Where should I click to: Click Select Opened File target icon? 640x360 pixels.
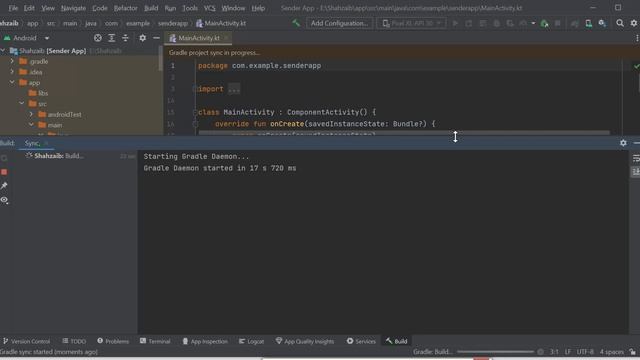tap(98, 38)
